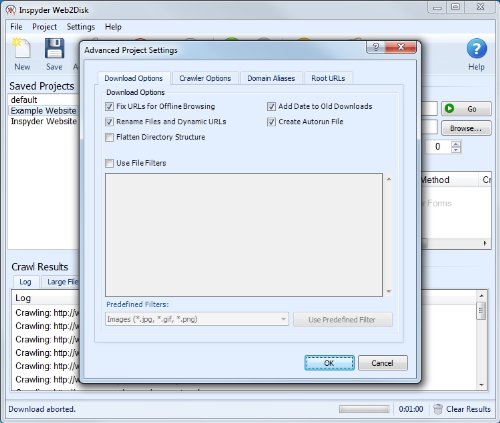Switch to Domain Aliases tab

271,78
